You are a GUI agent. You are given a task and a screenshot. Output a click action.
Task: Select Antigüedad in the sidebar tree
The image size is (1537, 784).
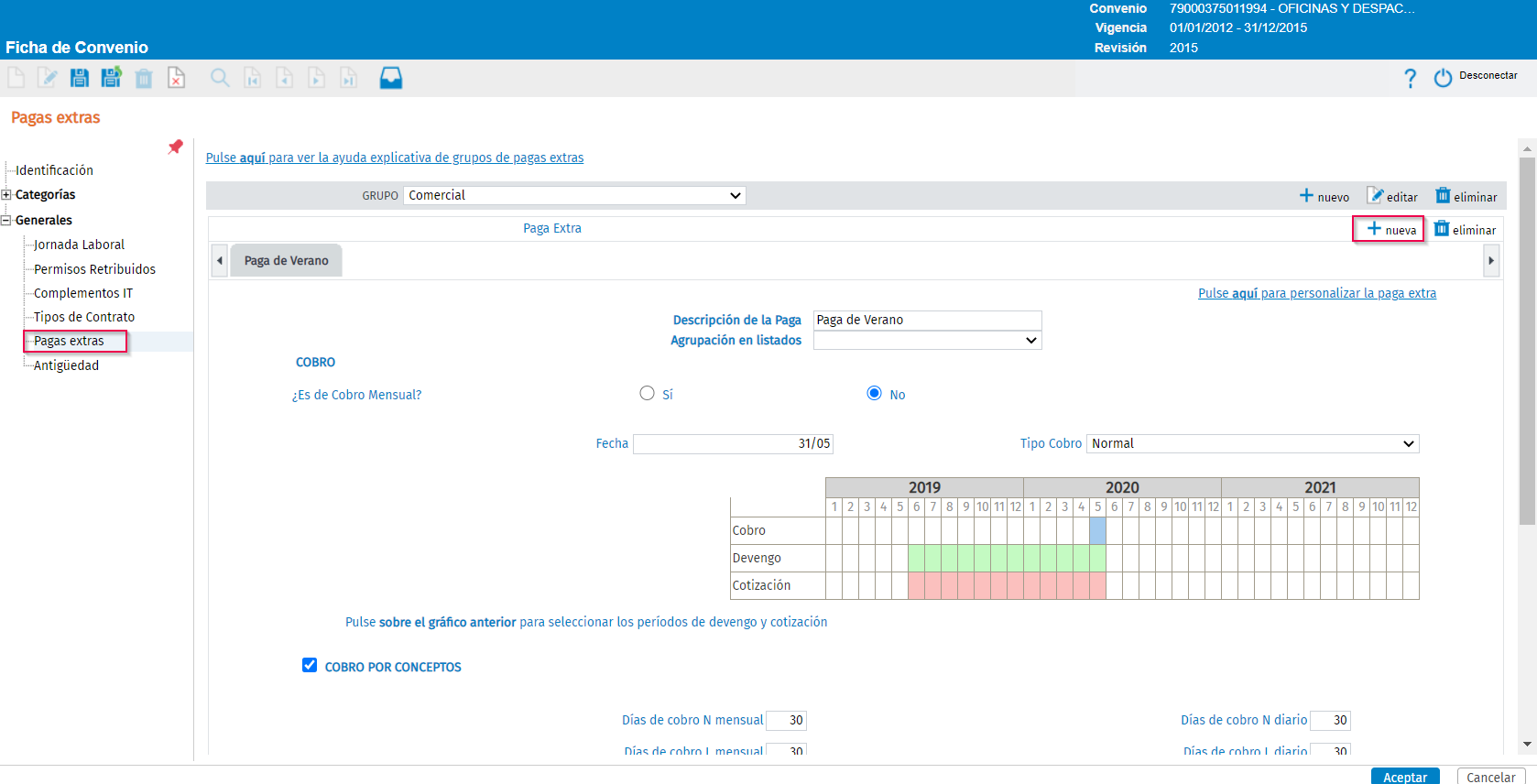pyautogui.click(x=66, y=365)
